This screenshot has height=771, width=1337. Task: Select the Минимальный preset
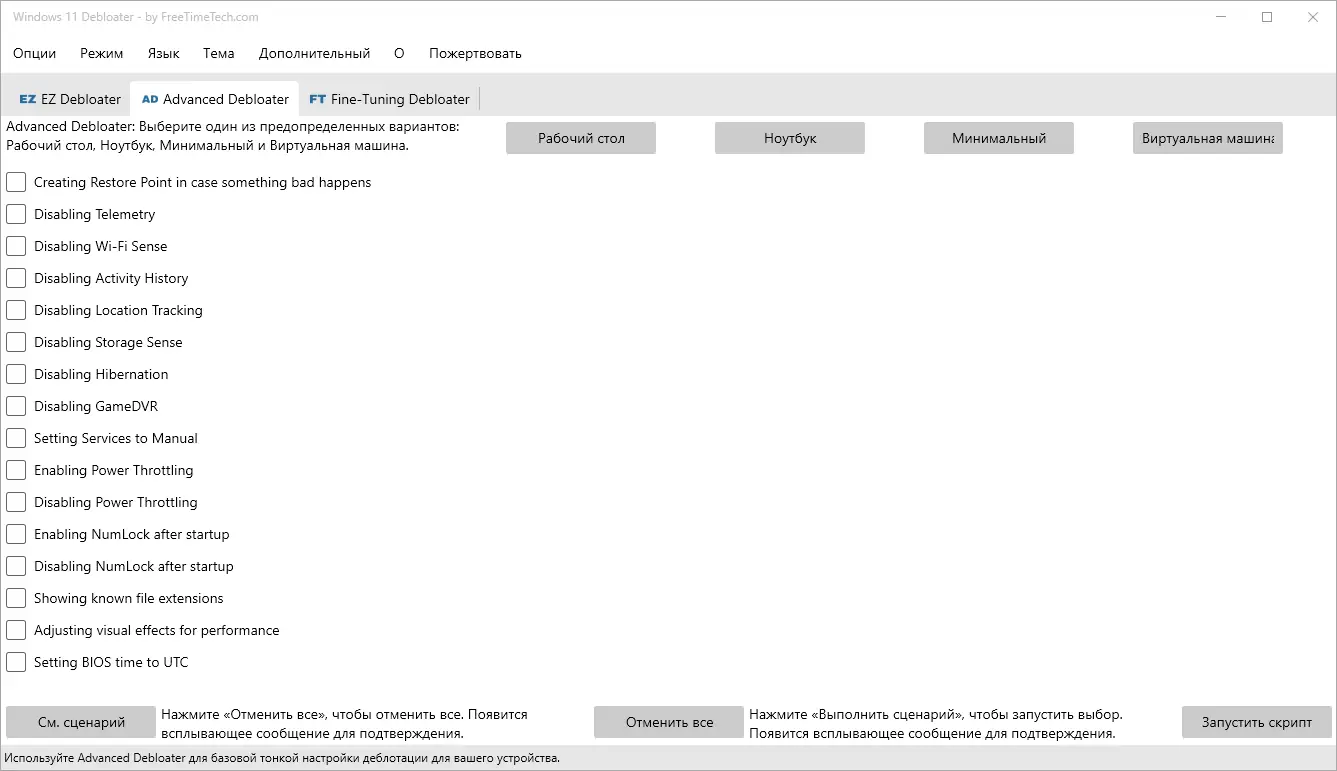998,138
